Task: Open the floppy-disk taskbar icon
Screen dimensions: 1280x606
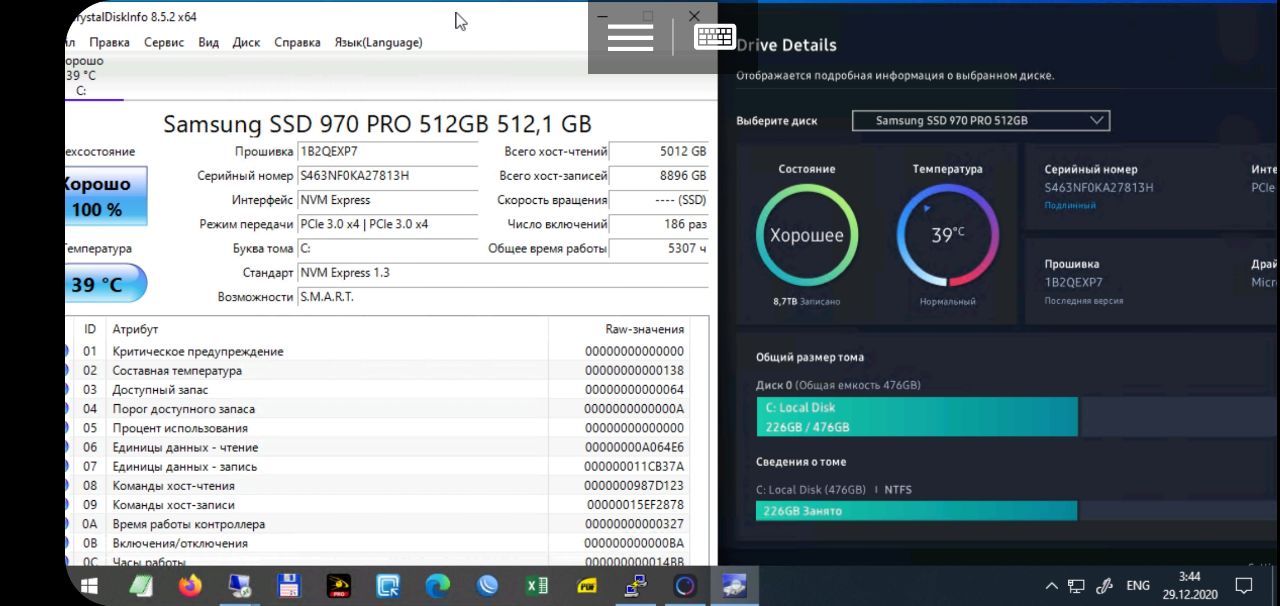Action: click(289, 586)
